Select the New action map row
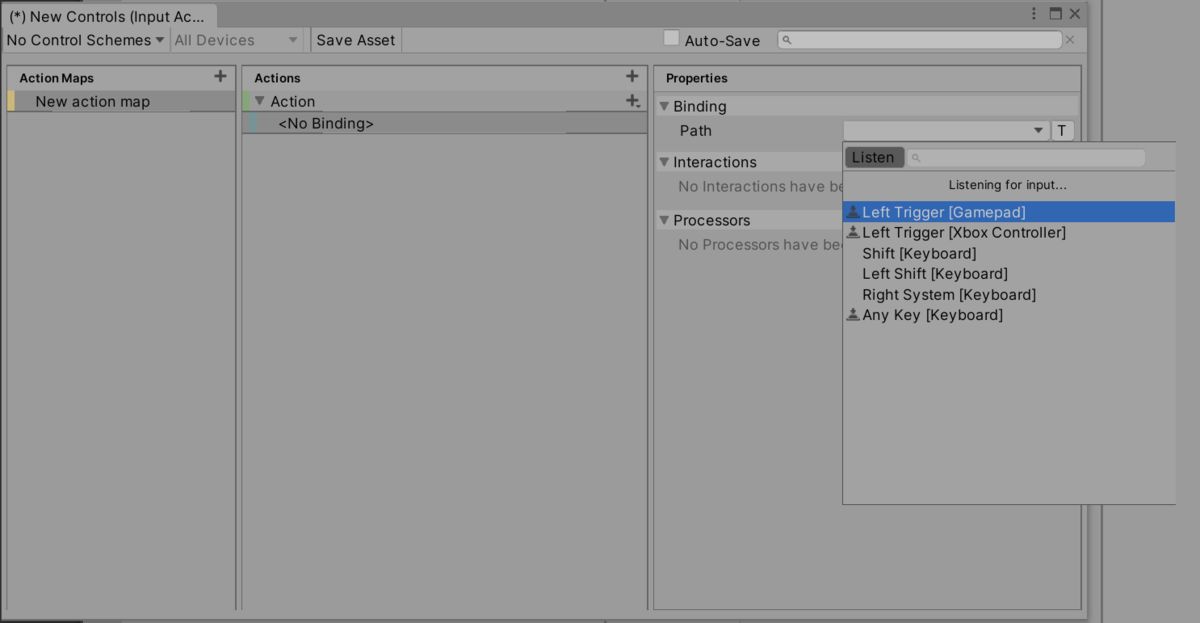Viewport: 1200px width, 623px height. click(121, 101)
